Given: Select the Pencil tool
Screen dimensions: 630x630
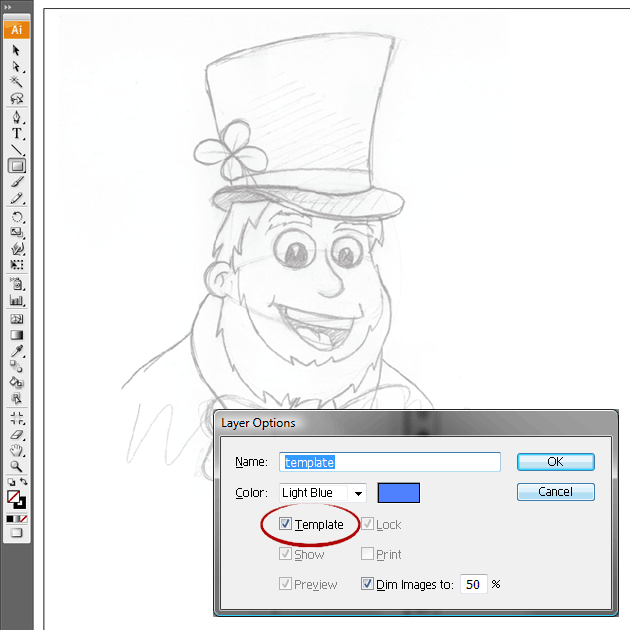Looking at the screenshot, I should coord(16,198).
